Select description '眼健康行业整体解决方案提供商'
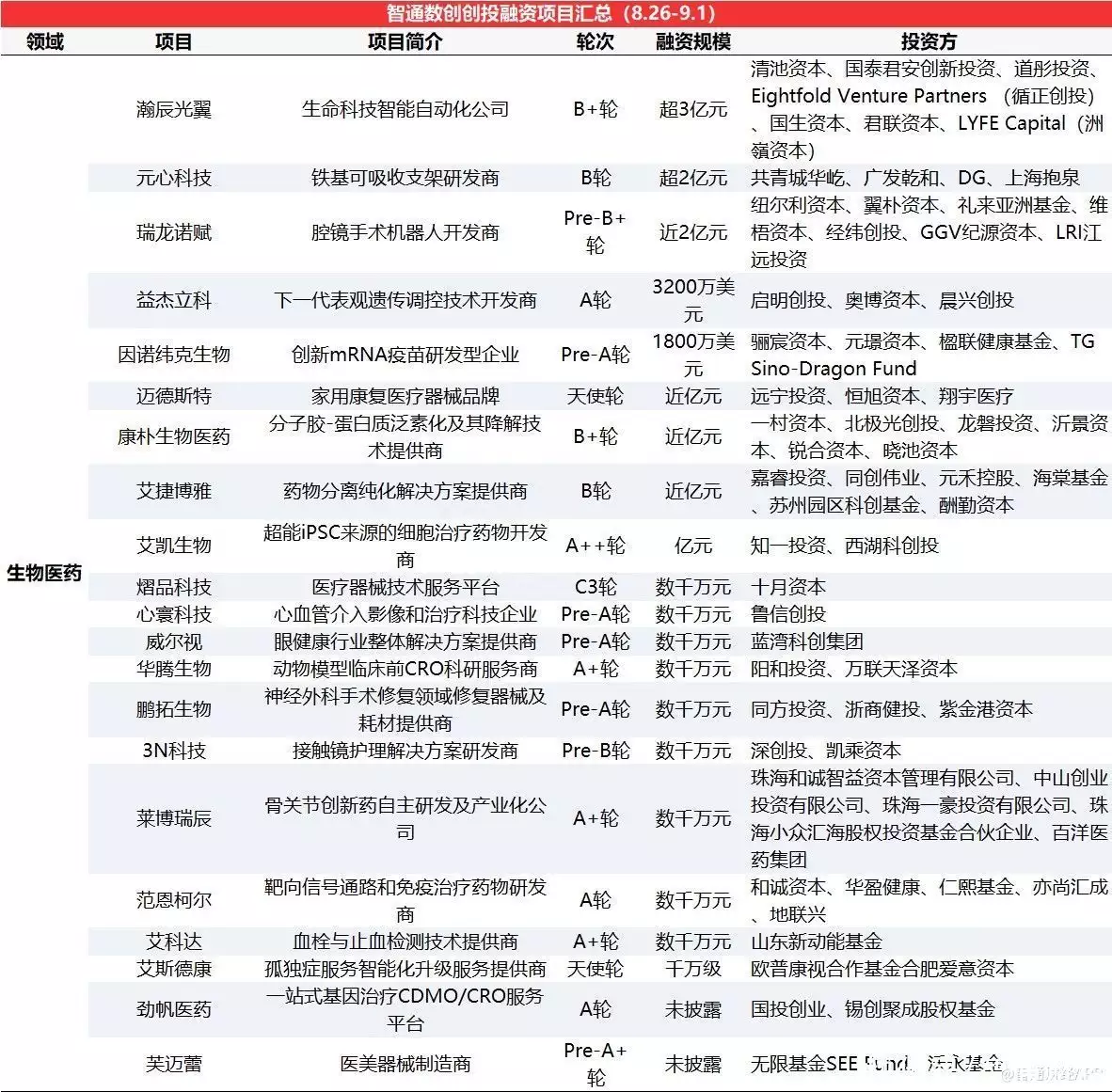Image resolution: width=1112 pixels, height=1092 pixels. 405,641
